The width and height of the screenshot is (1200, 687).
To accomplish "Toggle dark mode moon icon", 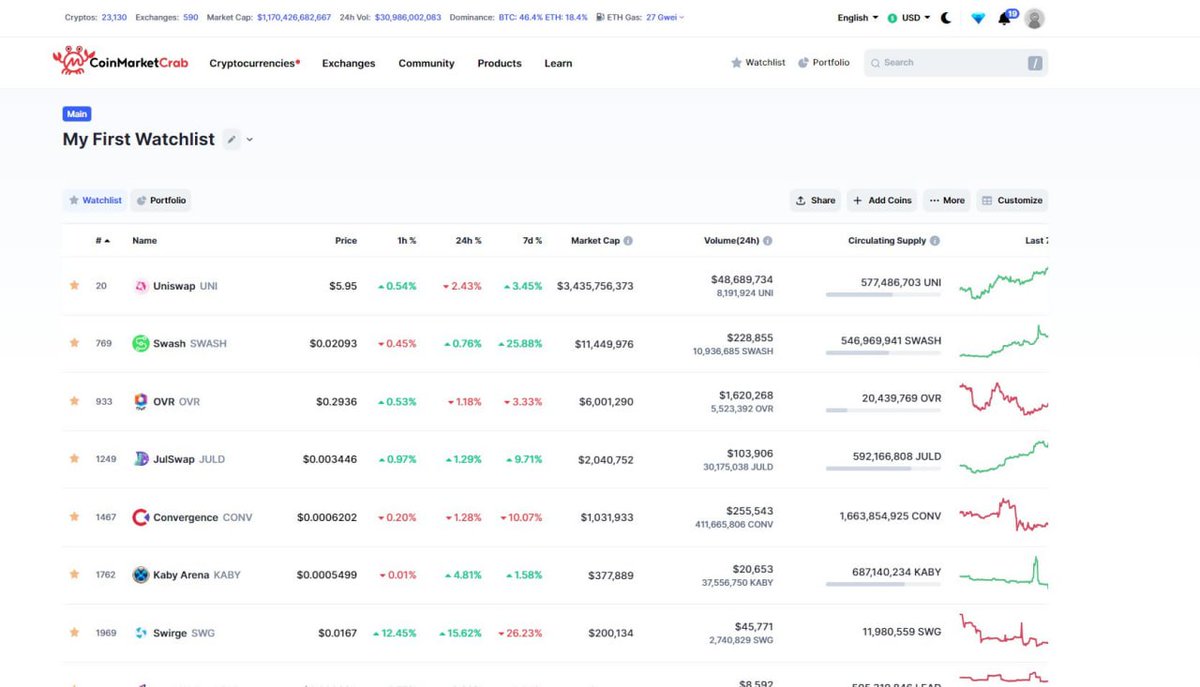I will [946, 18].
